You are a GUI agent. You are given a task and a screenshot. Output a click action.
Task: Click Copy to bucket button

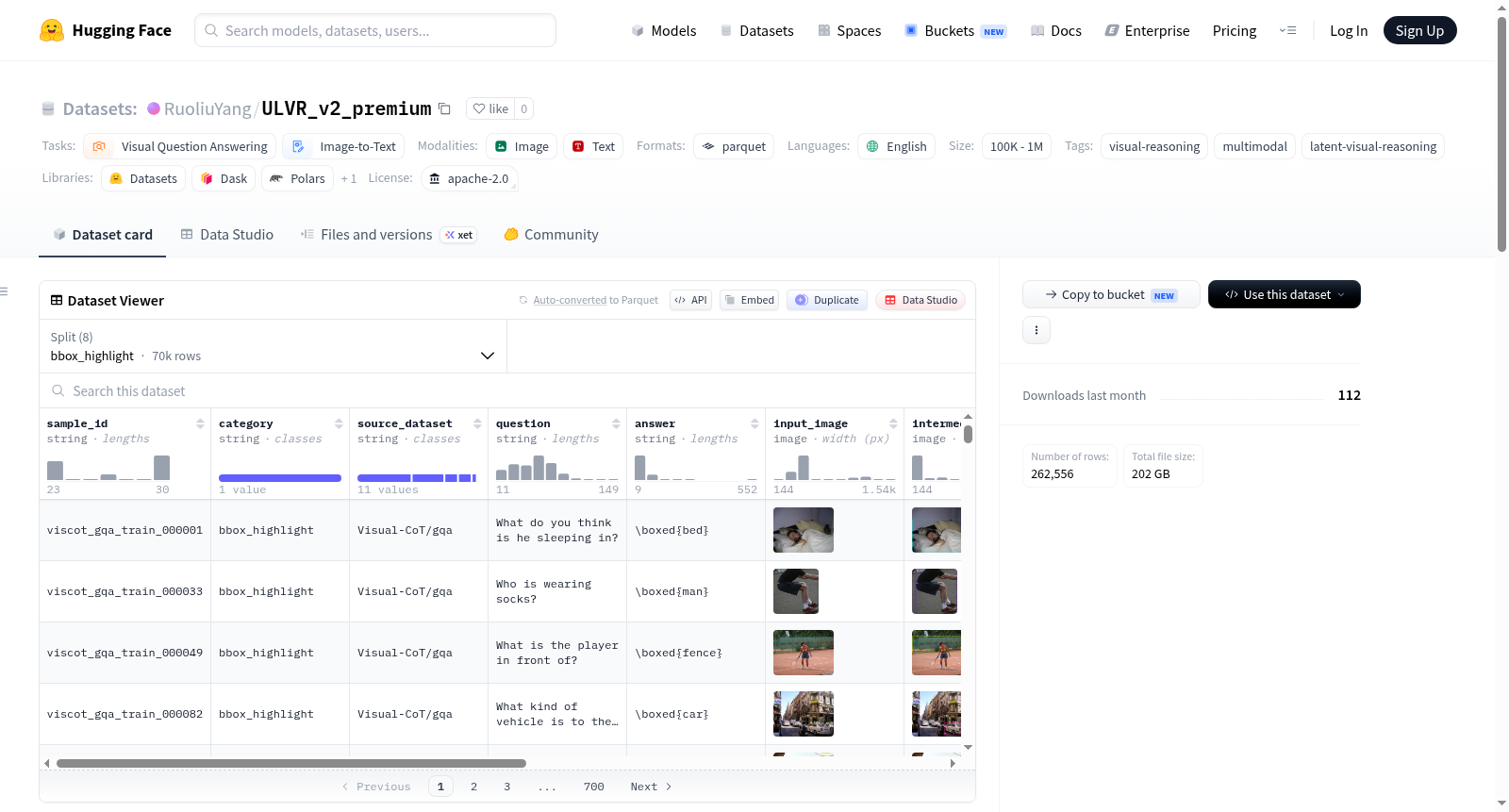coord(1111,294)
